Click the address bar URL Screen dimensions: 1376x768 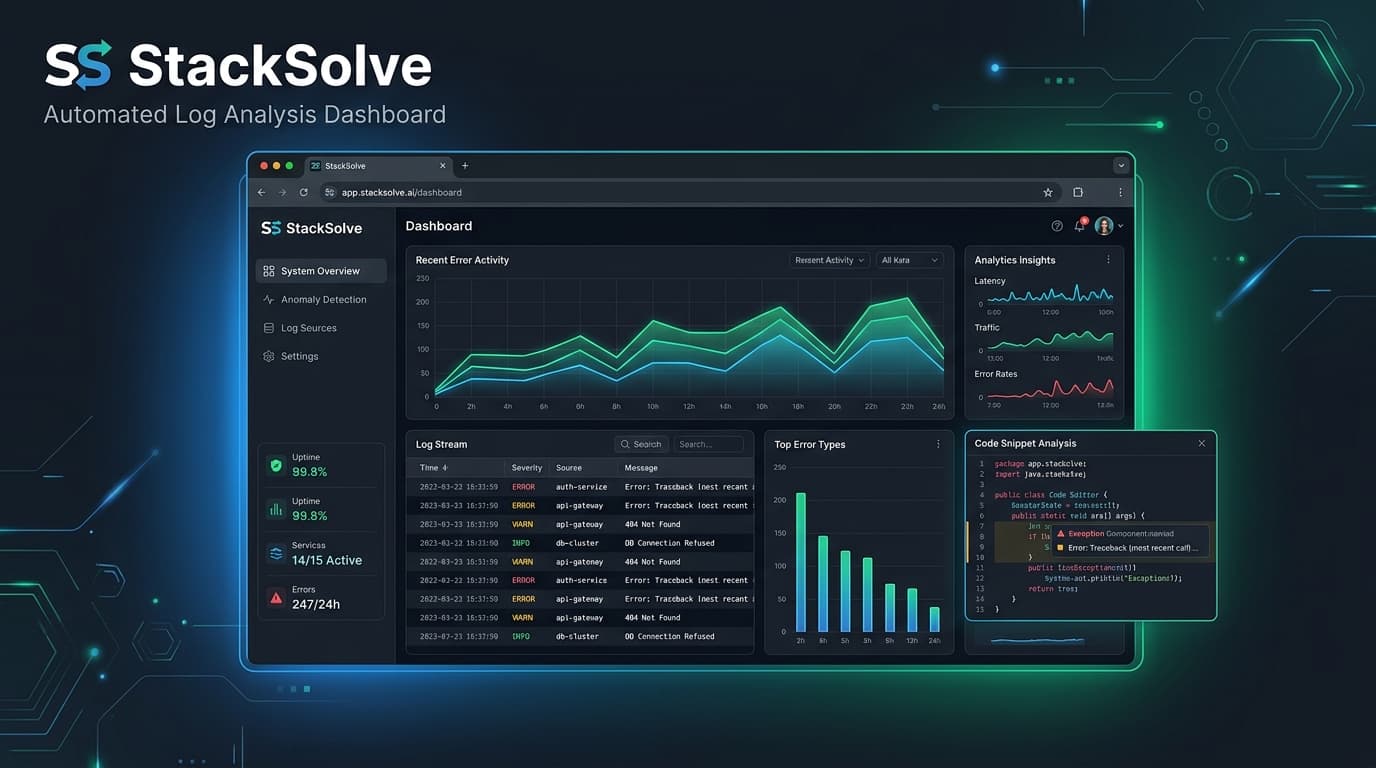point(402,192)
